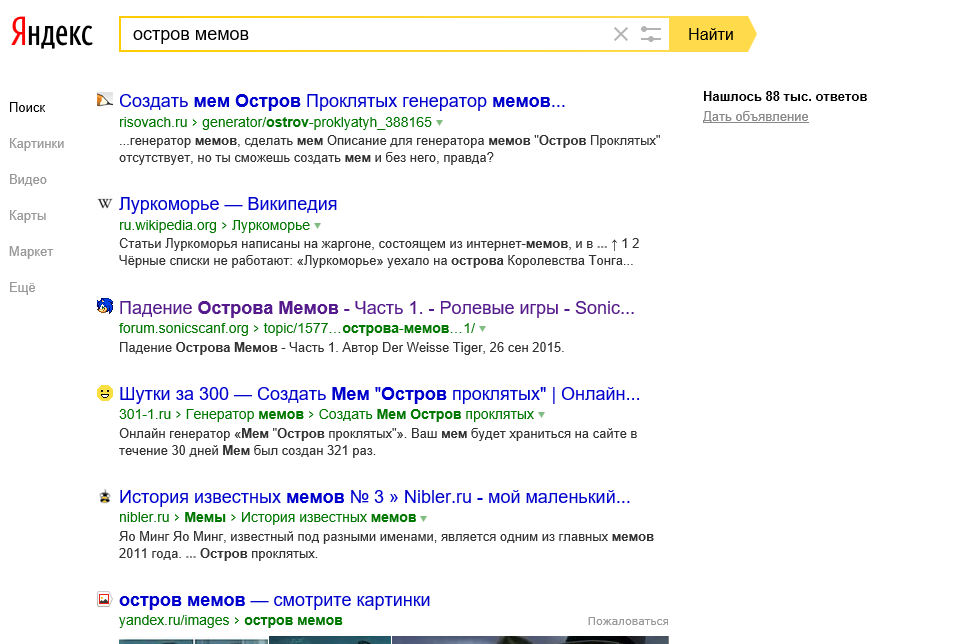Click the smiley favicon of 301-1.ru
963x644 pixels.
tap(104, 394)
